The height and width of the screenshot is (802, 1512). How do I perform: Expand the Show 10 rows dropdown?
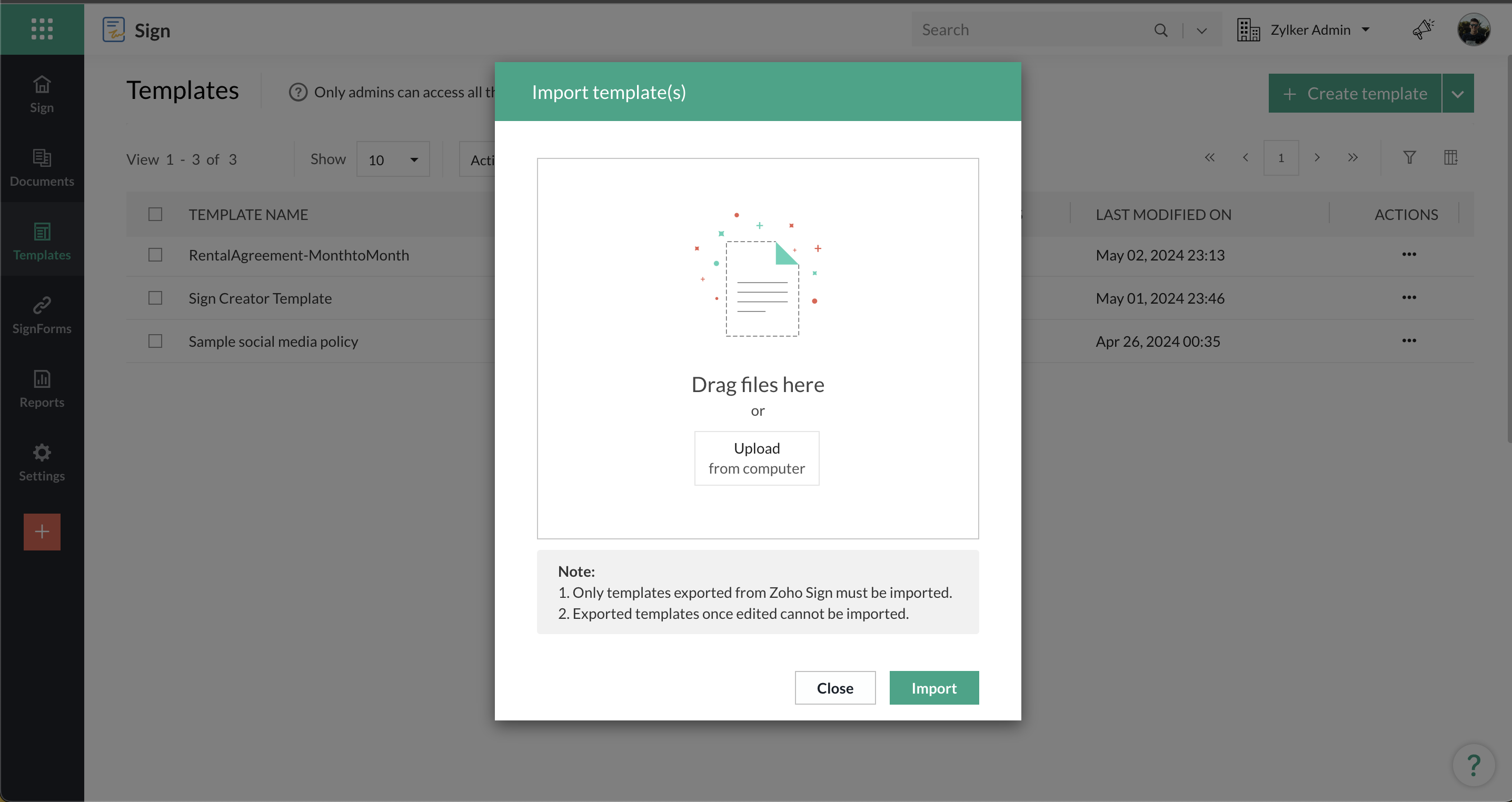click(x=393, y=159)
